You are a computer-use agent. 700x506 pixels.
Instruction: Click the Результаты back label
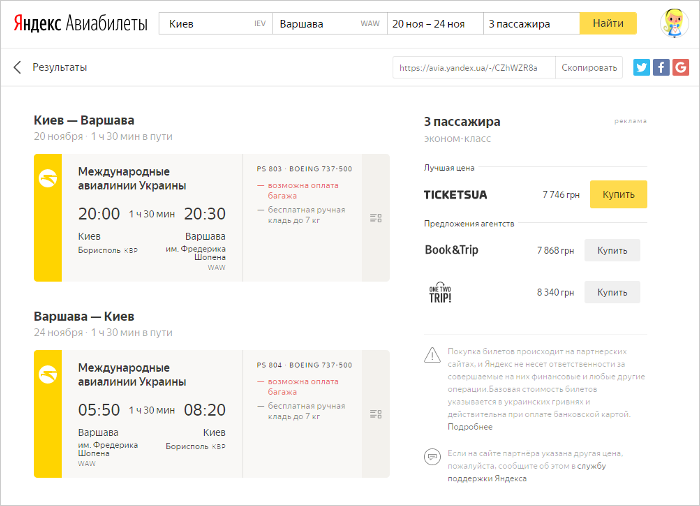coord(59,67)
